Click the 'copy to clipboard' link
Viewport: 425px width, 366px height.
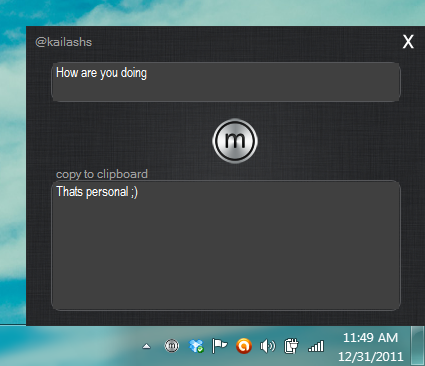(x=102, y=174)
